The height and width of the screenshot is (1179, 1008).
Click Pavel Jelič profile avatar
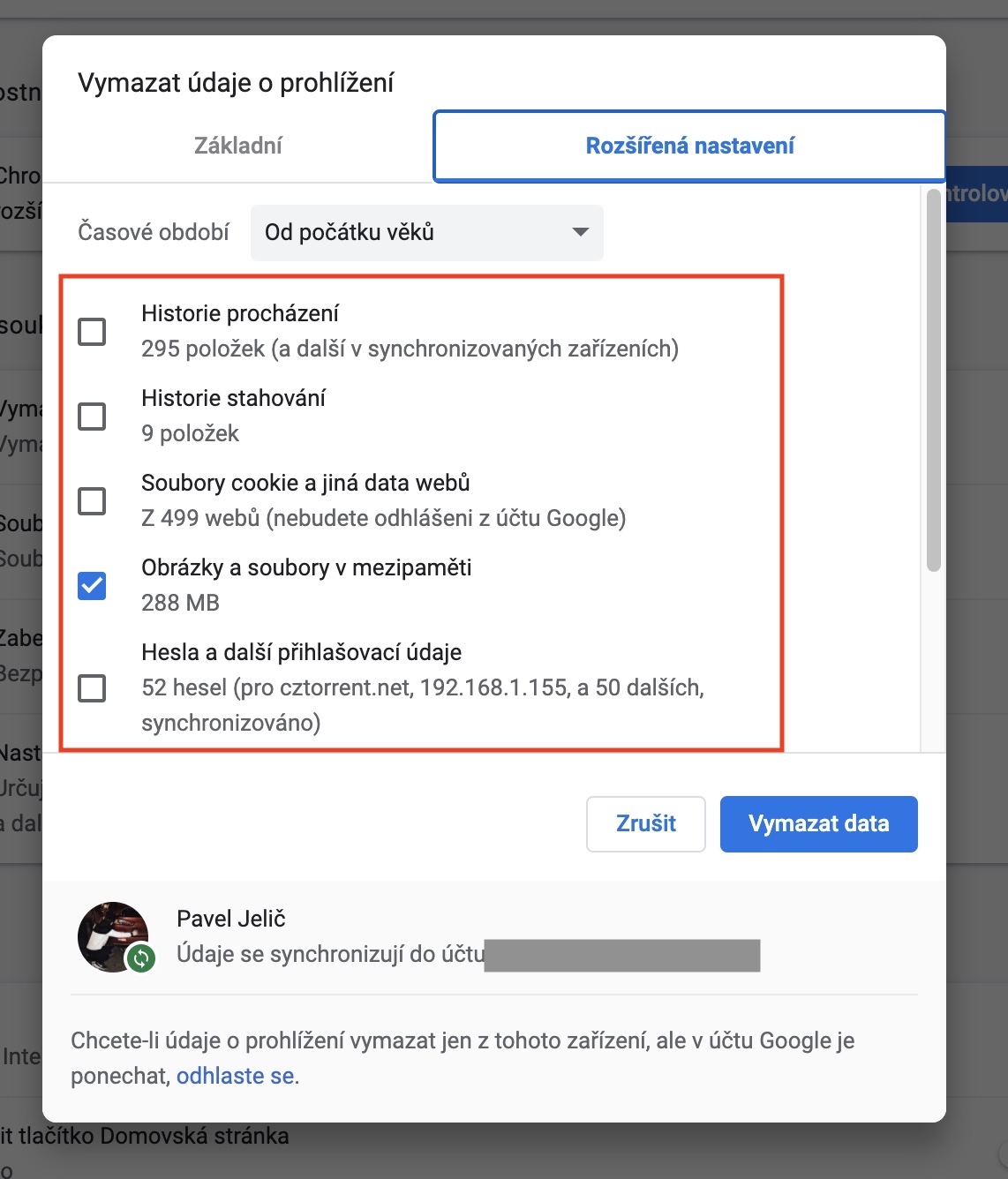(x=112, y=936)
